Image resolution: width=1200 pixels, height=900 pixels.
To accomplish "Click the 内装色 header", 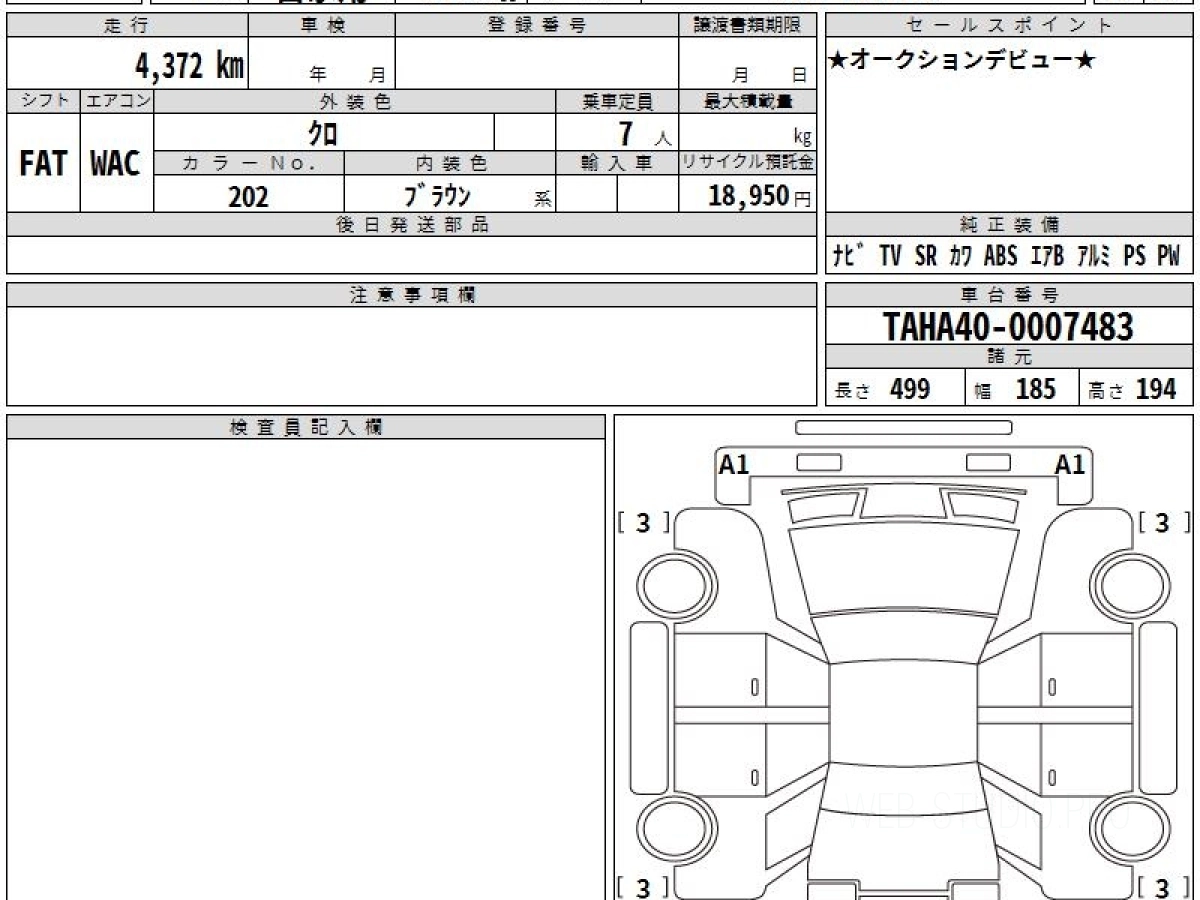I will [x=450, y=164].
